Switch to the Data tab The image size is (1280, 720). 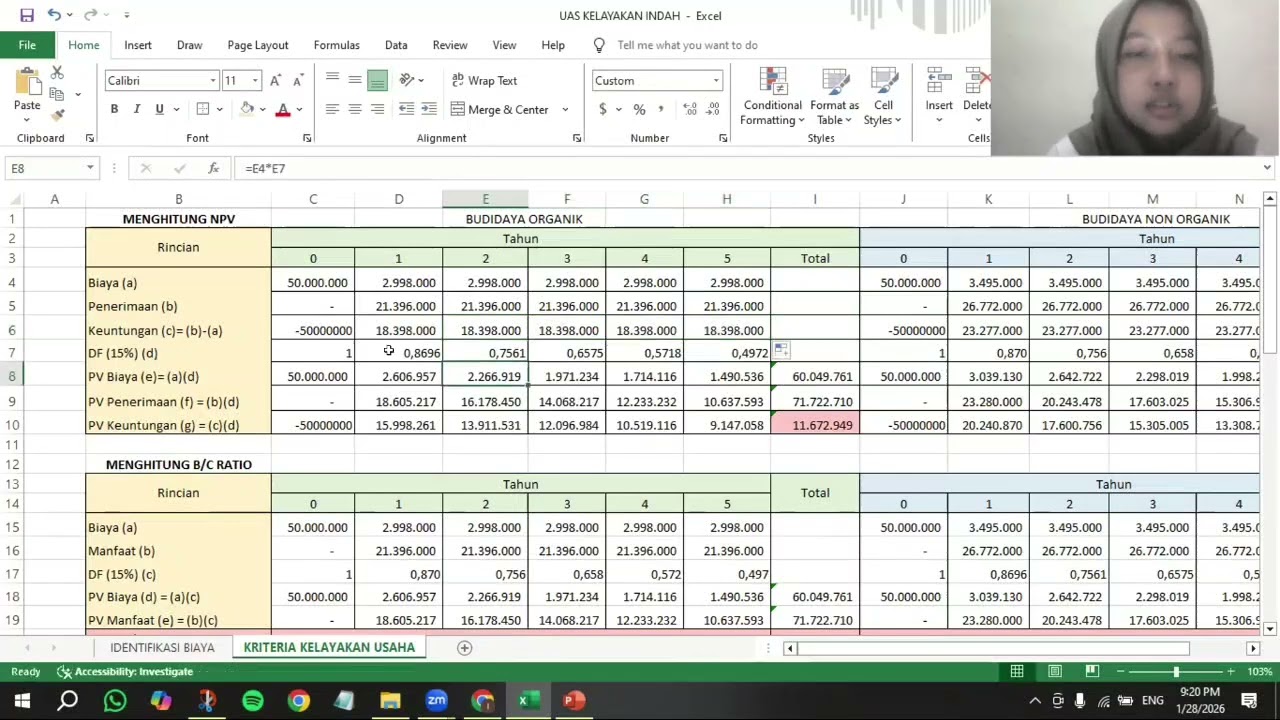[396, 45]
